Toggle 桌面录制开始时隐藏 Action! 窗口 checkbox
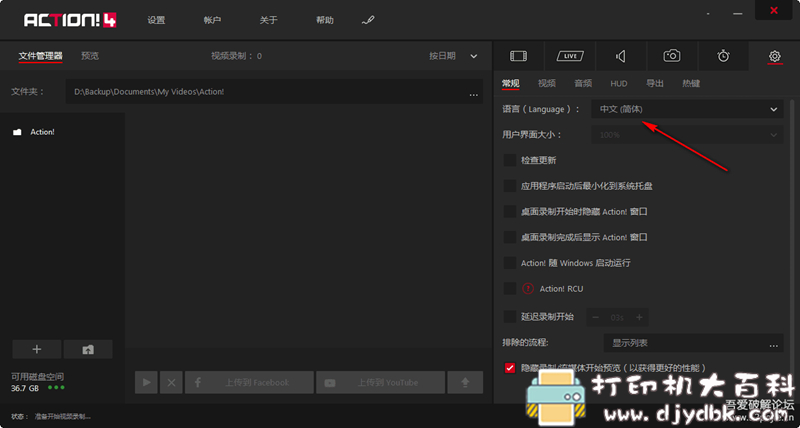800x428 pixels. click(x=510, y=211)
